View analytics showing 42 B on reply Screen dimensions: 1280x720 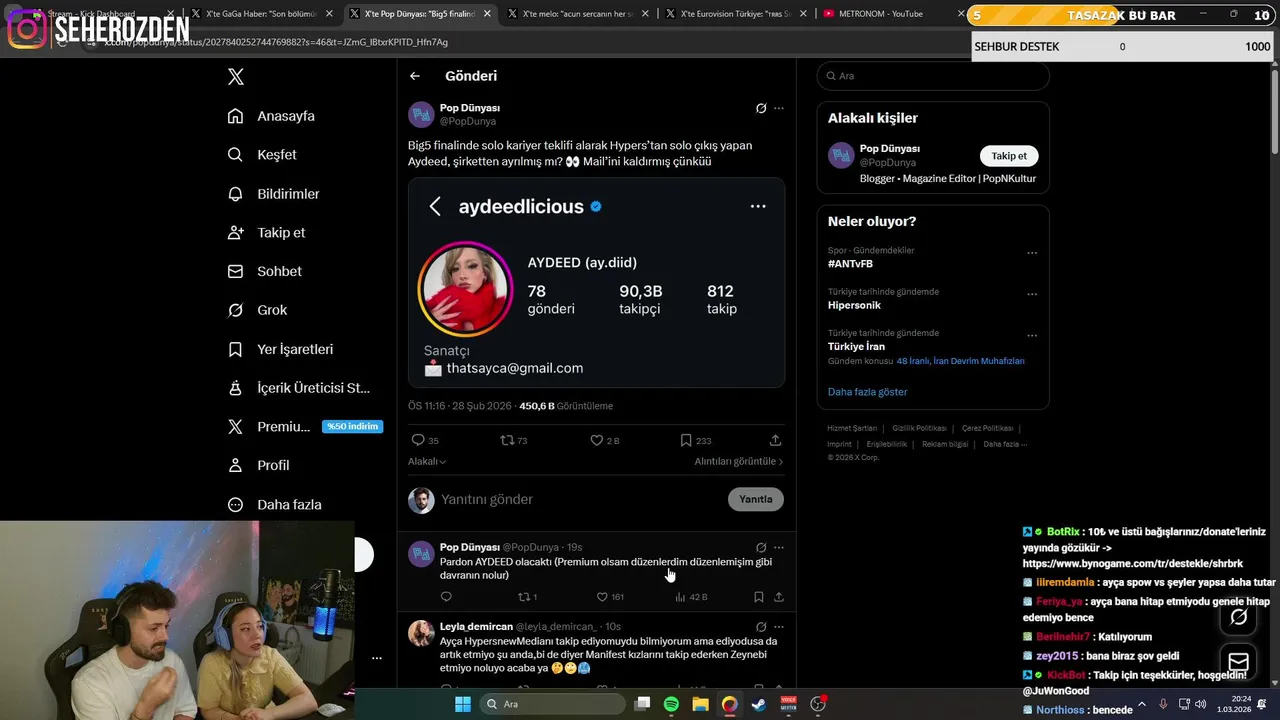coord(691,597)
